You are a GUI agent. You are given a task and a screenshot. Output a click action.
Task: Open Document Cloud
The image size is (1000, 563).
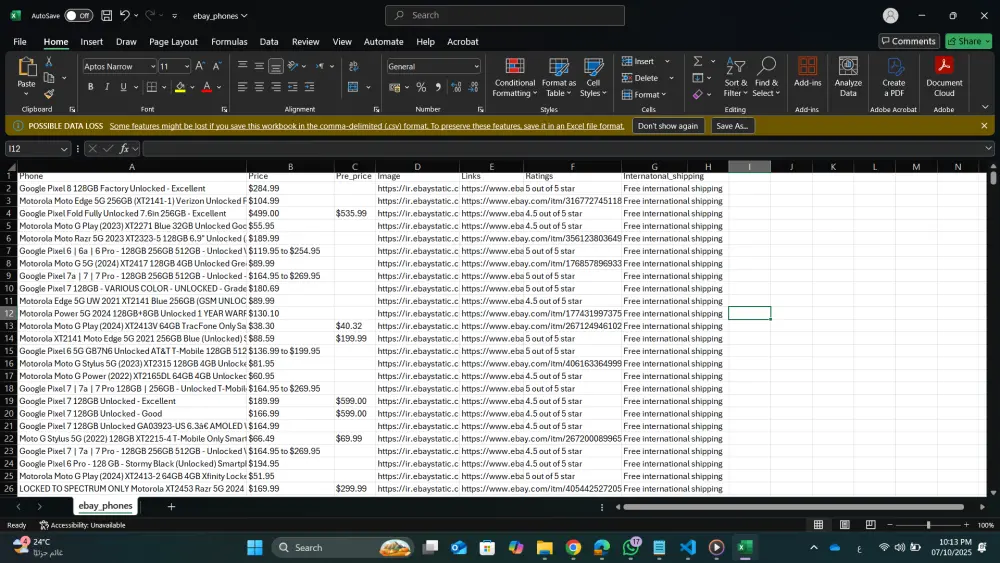point(944,77)
